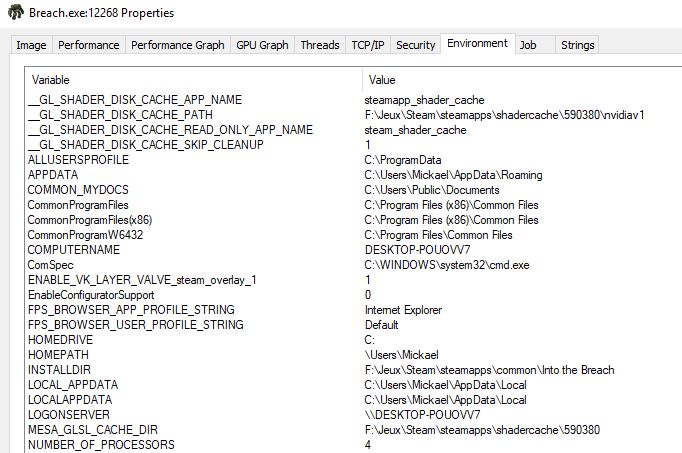This screenshot has width=682, height=453.
Task: Click the processor count value 4
Action: click(368, 445)
